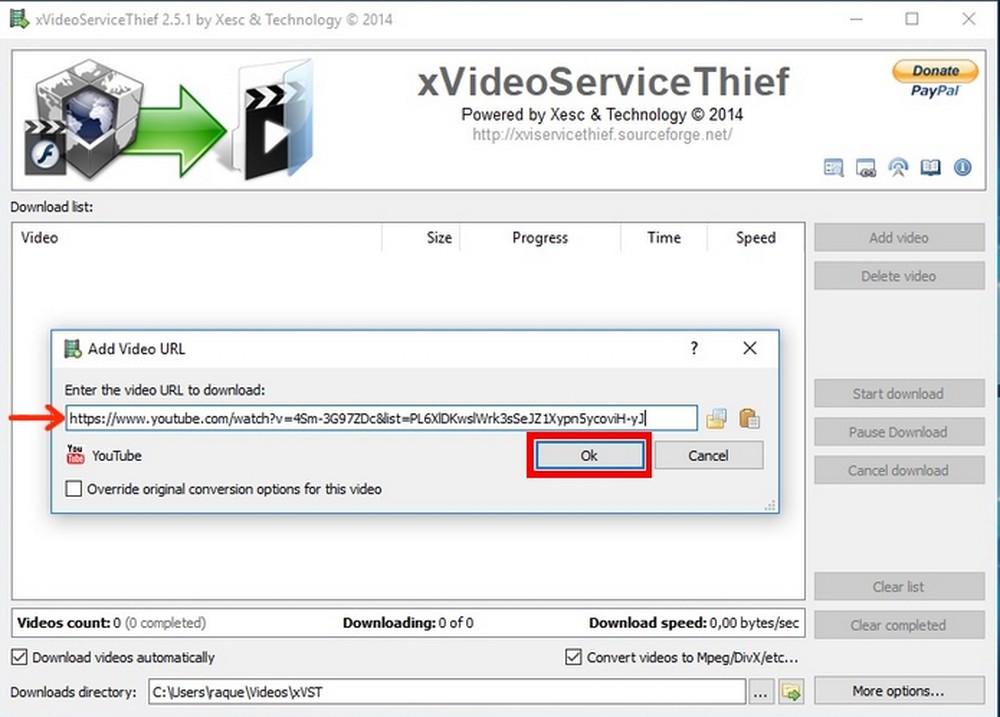The width and height of the screenshot is (1000, 717).
Task: Browse directory with the ellipsis button
Action: tap(760, 691)
